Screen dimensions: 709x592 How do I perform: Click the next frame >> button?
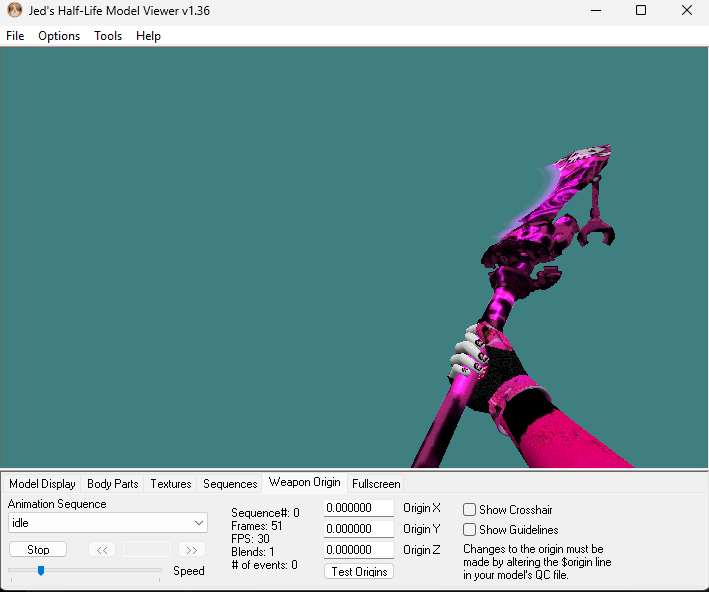click(x=192, y=550)
